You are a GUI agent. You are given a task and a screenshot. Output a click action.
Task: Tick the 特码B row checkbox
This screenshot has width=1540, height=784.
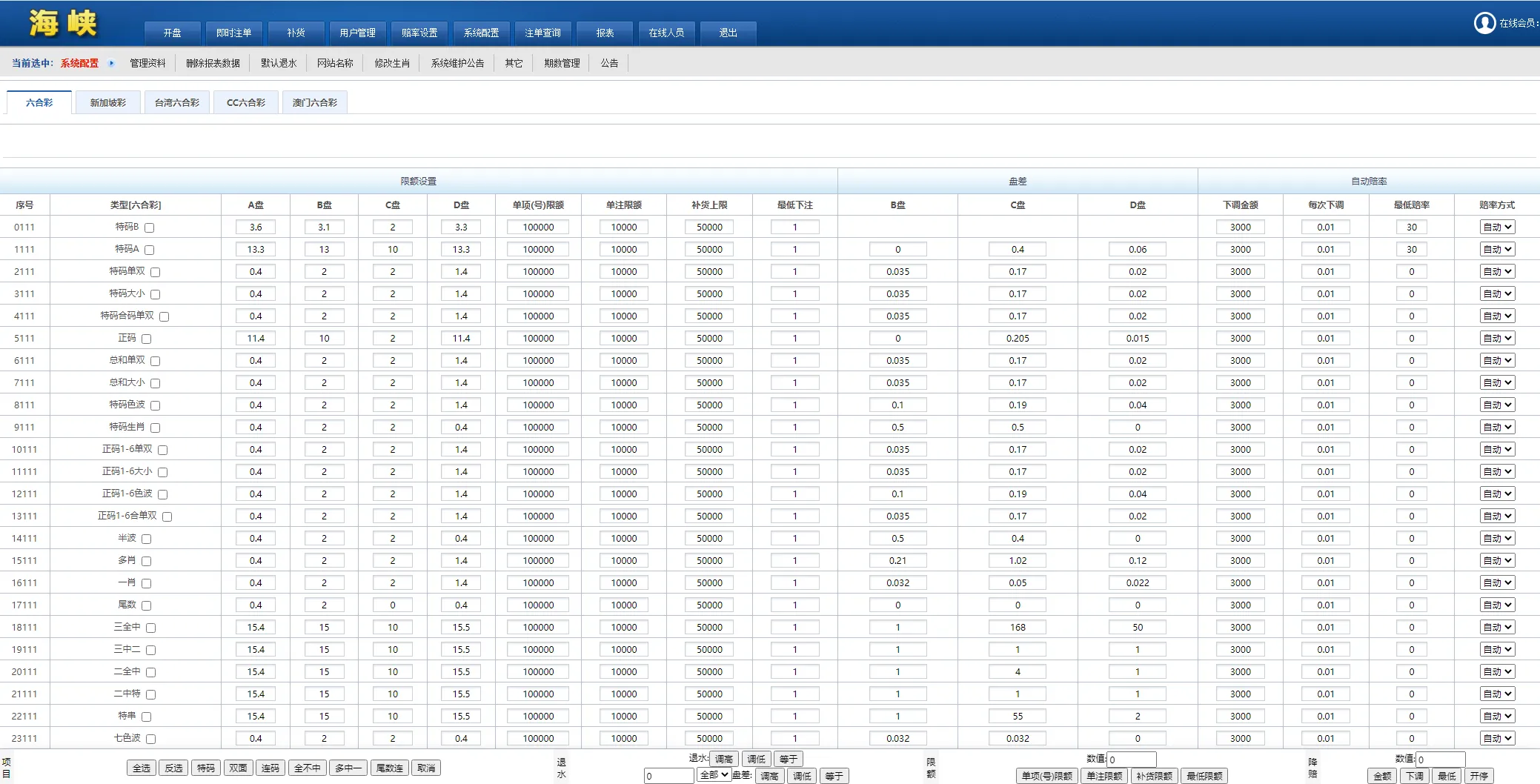(150, 227)
